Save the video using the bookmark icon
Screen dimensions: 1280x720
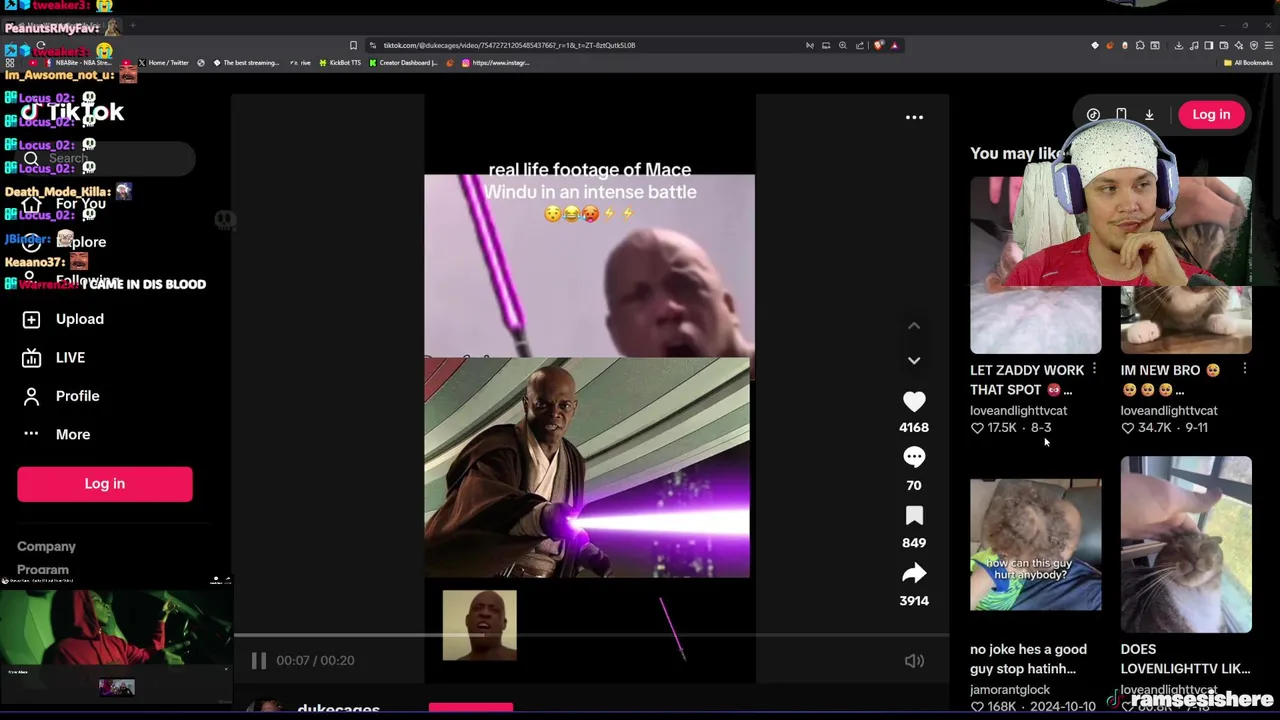914,515
